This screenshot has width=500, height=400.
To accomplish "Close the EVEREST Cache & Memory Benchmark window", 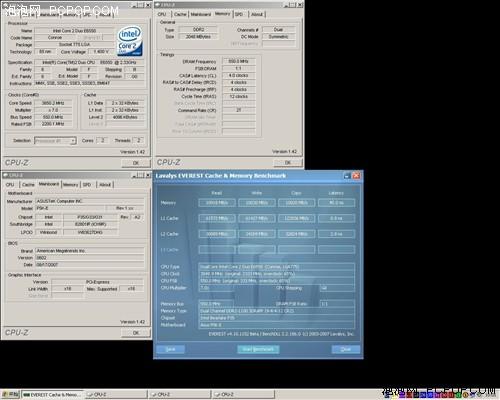I will [356, 175].
